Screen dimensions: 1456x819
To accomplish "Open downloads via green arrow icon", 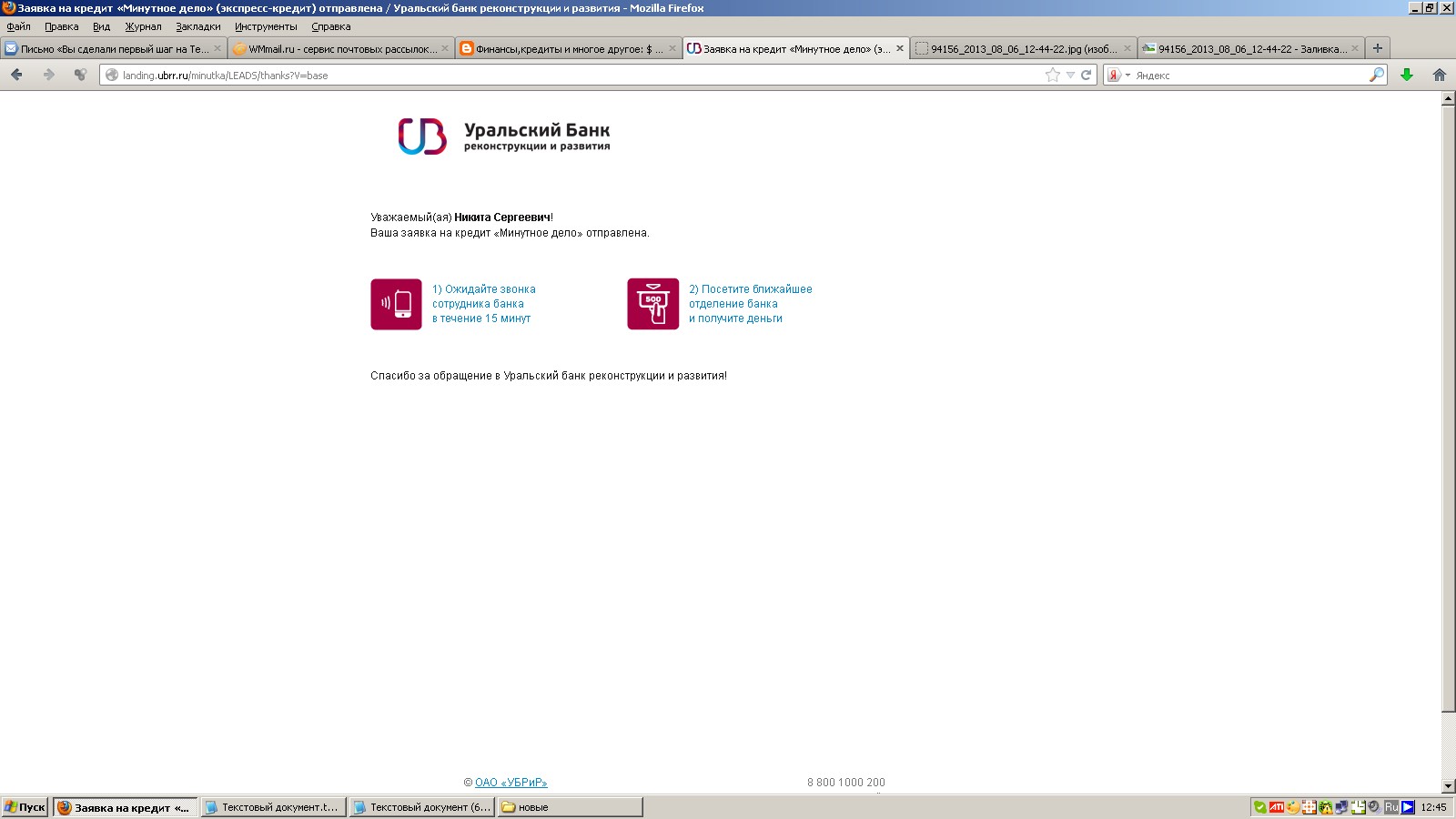I will (x=1407, y=75).
